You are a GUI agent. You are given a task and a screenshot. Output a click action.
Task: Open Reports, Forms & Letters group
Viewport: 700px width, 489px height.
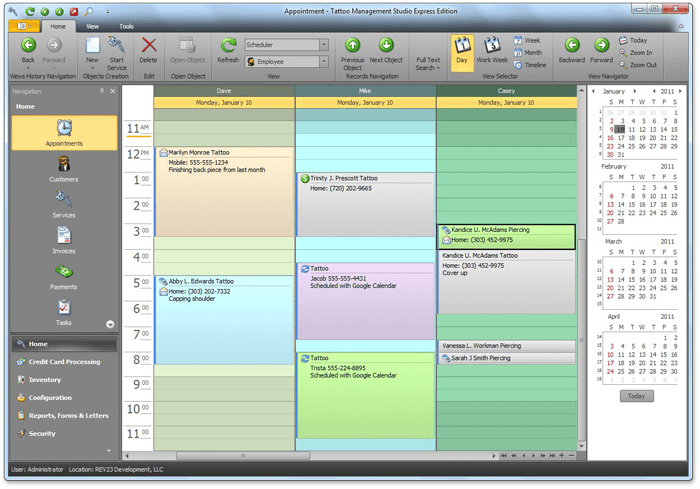click(64, 415)
